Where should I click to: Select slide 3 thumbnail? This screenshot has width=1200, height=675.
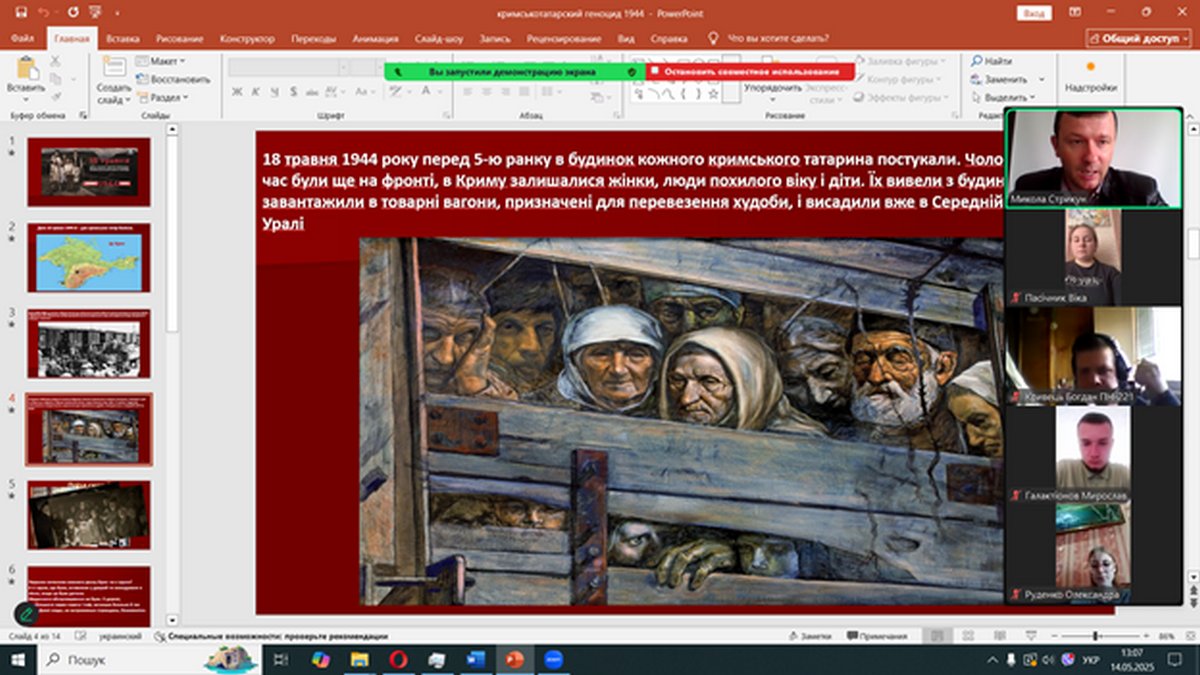pyautogui.click(x=89, y=343)
